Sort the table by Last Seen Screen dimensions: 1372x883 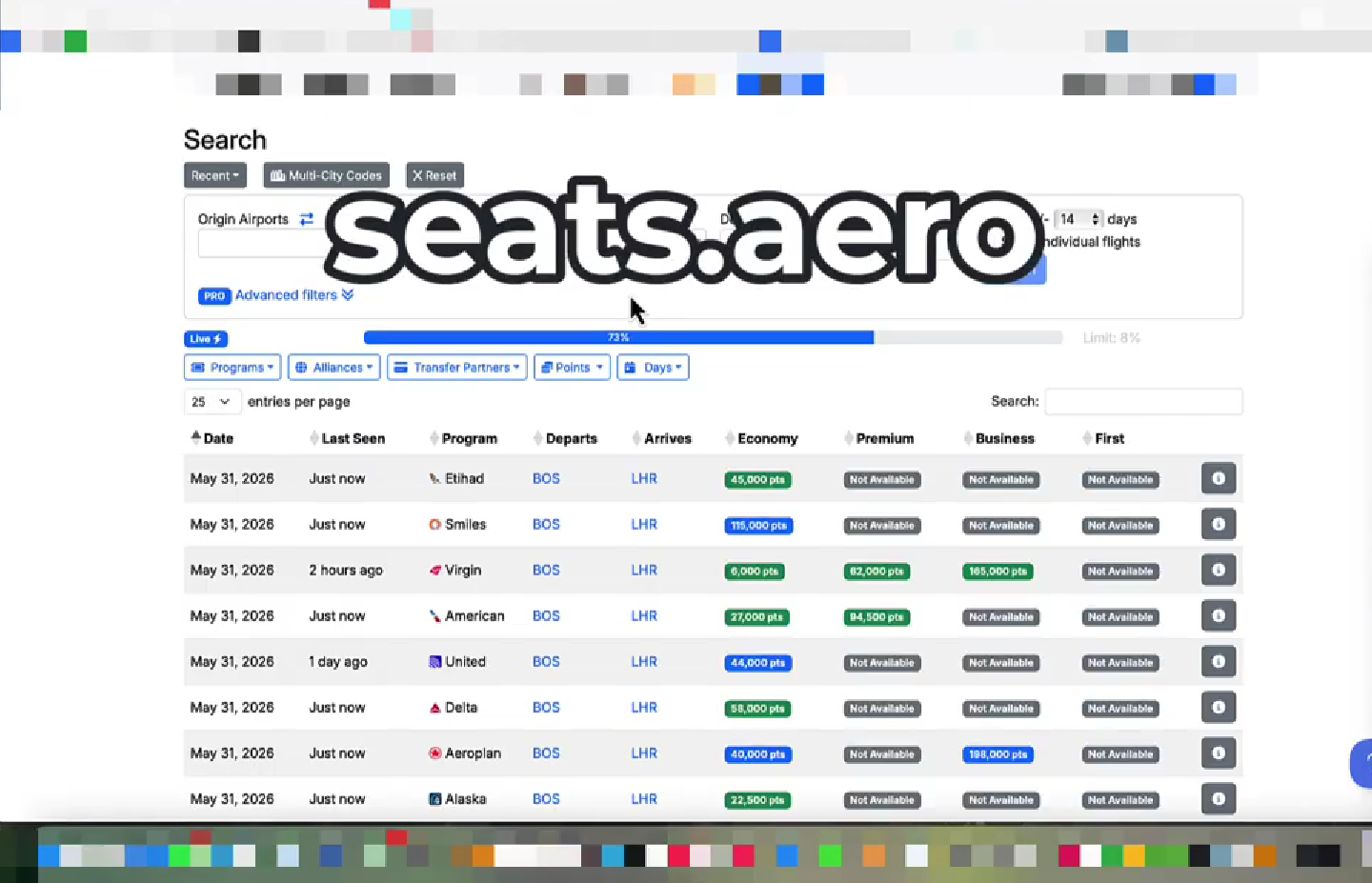coord(348,438)
